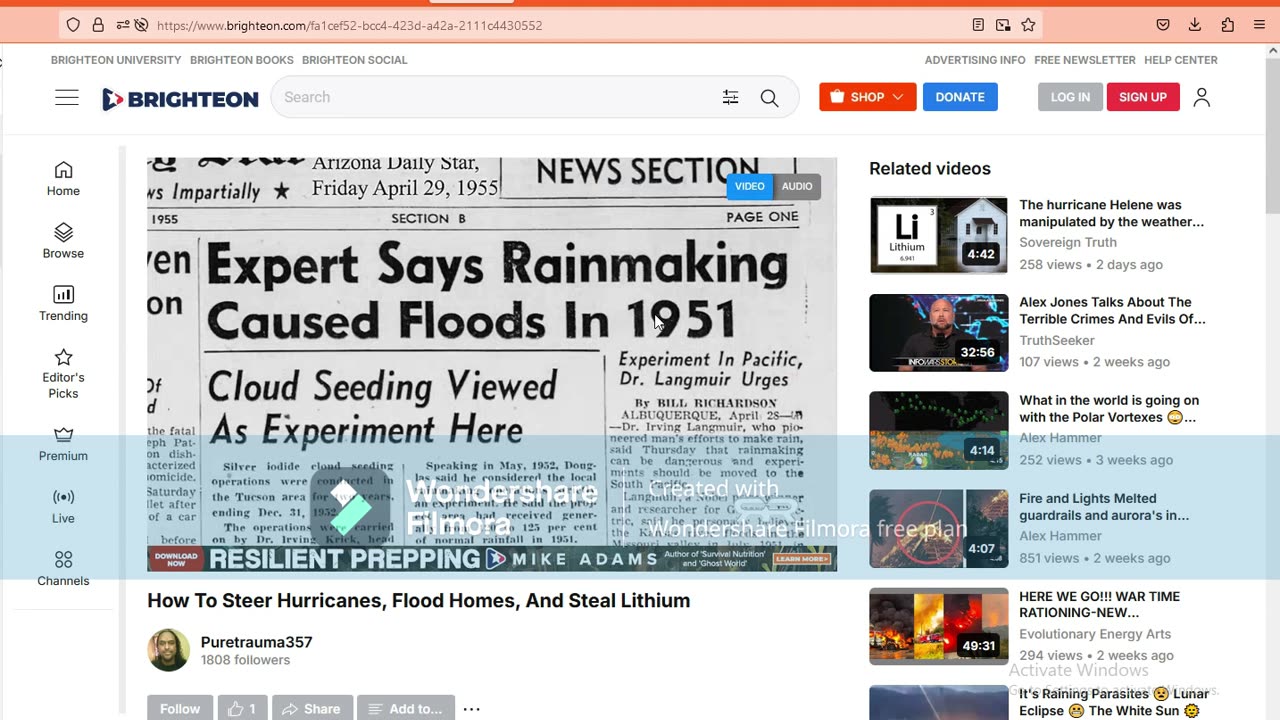1280x720 pixels.
Task: Click the DONATE button
Action: 960,97
